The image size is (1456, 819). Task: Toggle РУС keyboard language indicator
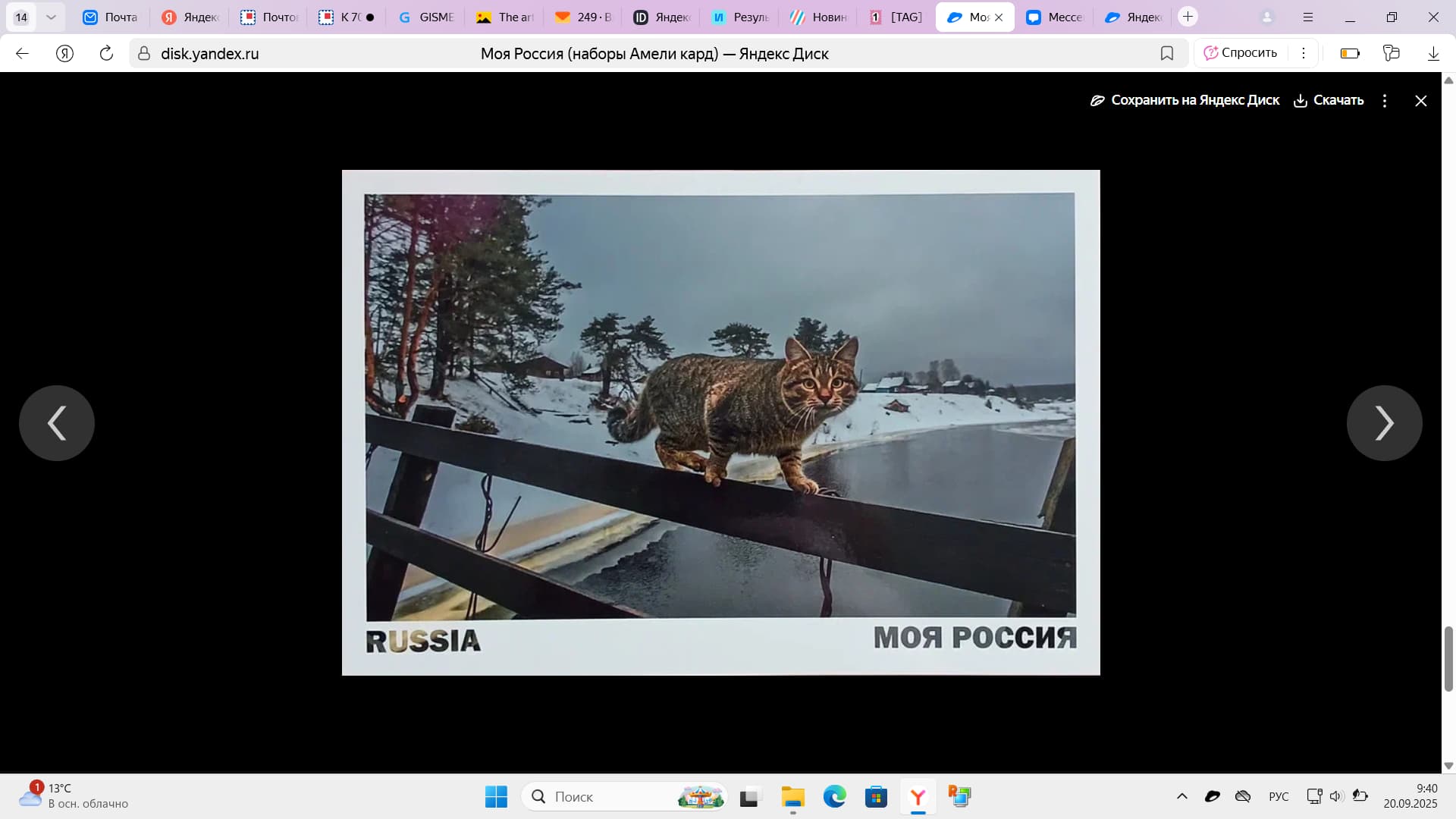click(1279, 796)
